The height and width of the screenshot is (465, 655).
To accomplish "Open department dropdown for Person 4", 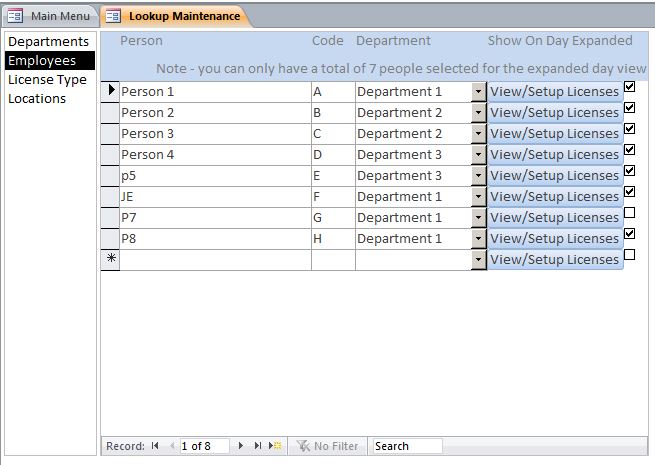I will (x=478, y=155).
